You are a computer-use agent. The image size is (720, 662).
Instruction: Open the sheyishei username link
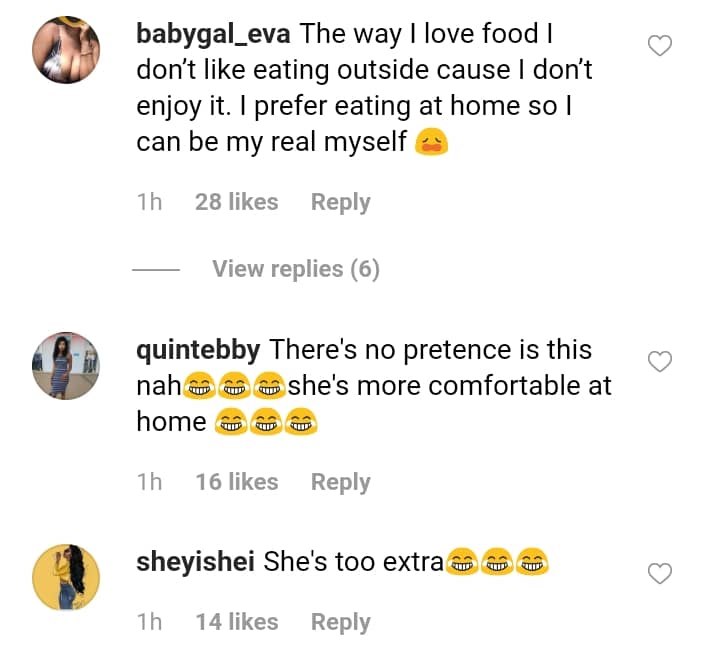195,562
